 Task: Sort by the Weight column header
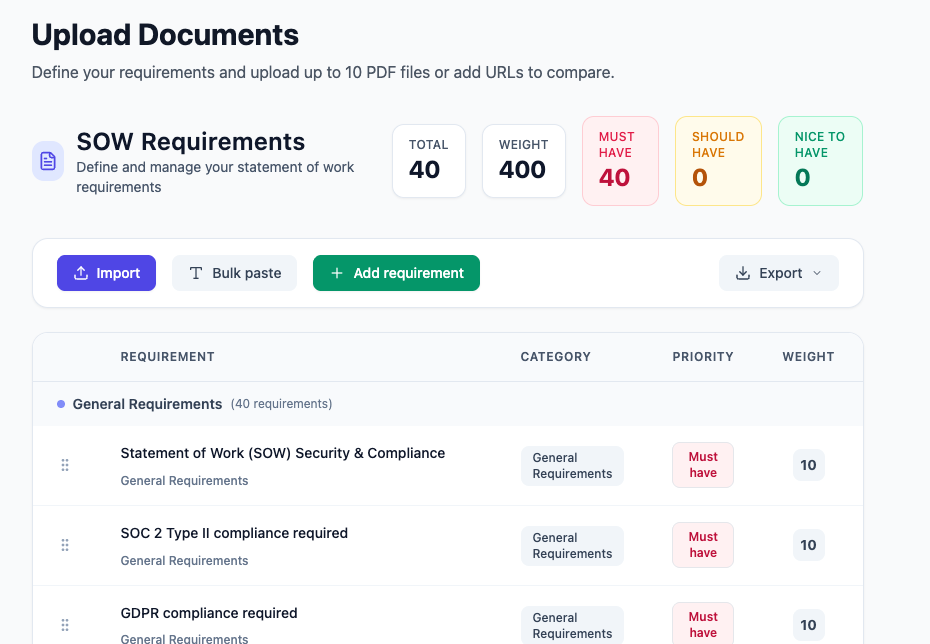click(808, 356)
